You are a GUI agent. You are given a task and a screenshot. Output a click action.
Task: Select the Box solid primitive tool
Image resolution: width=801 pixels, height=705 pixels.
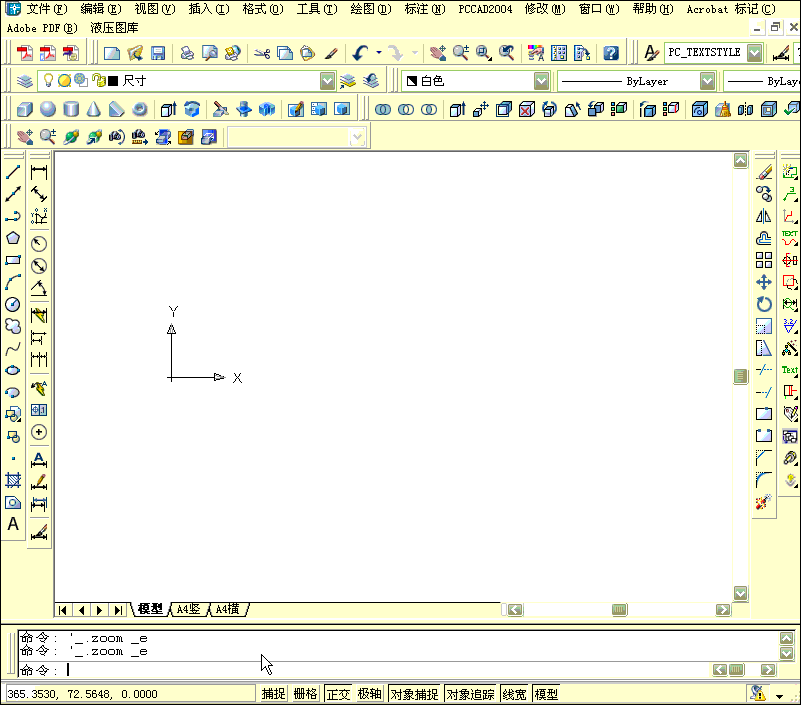coord(22,108)
